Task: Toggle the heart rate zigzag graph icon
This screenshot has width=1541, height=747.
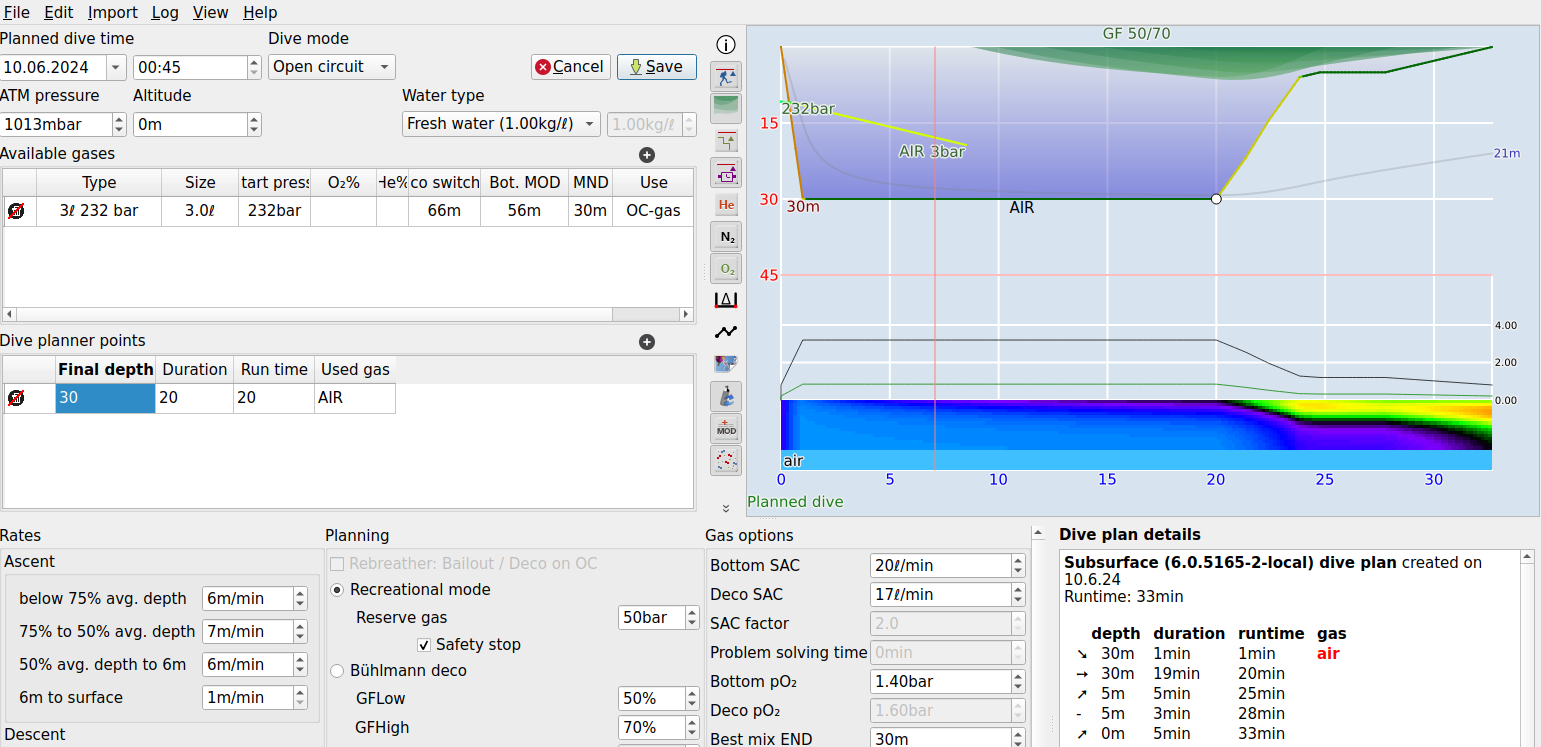Action: [726, 332]
